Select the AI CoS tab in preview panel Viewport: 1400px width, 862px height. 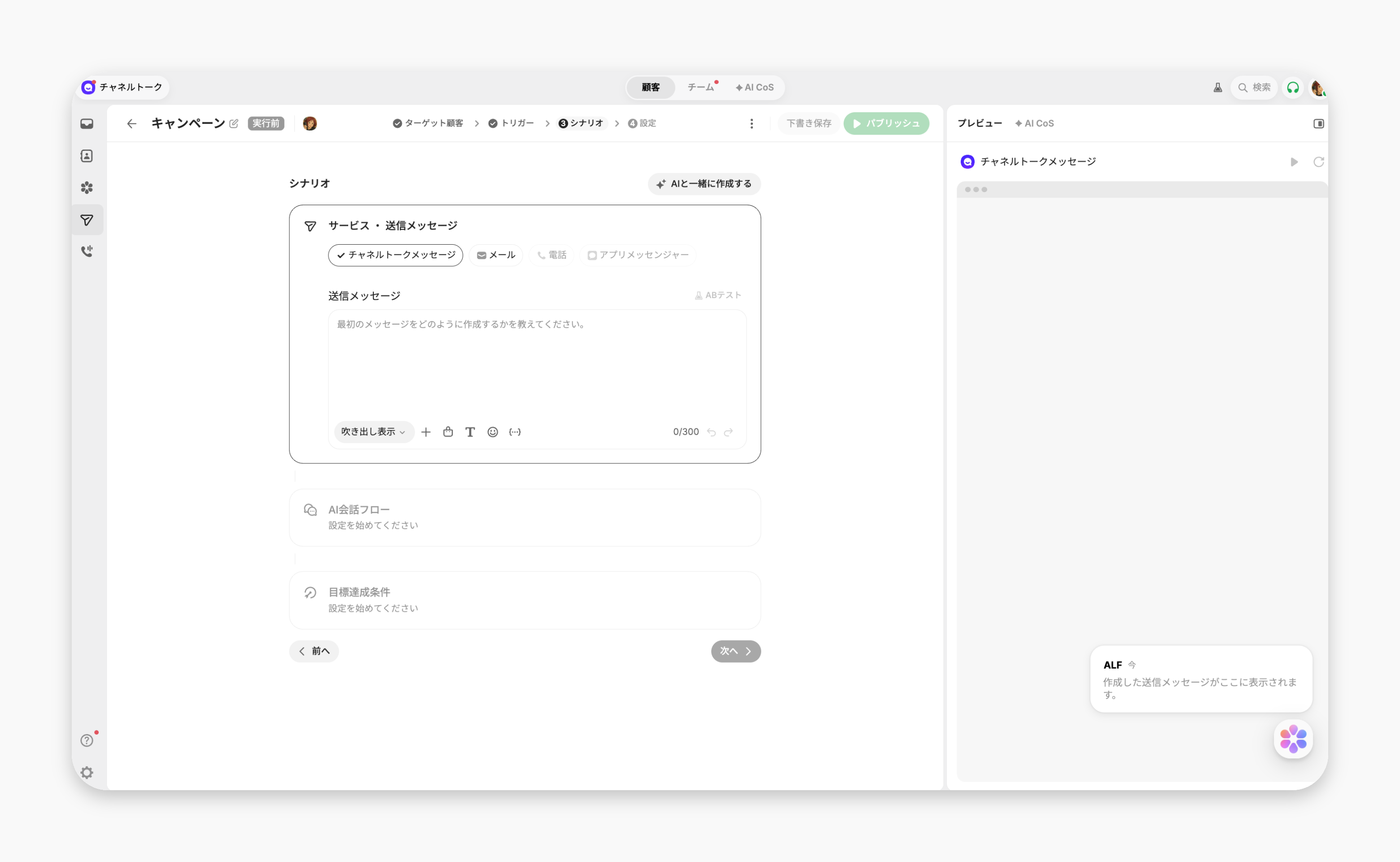1034,124
